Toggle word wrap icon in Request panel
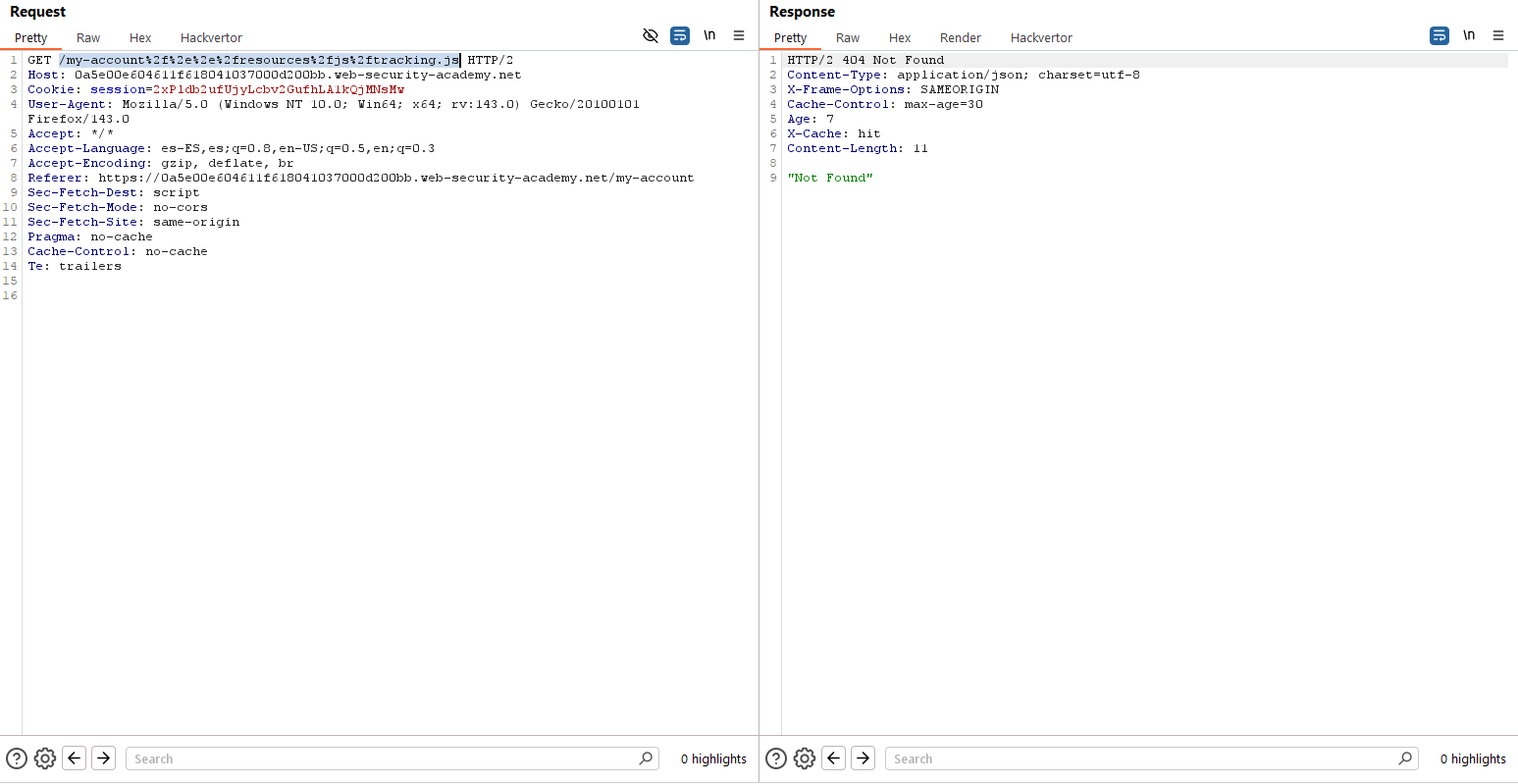This screenshot has height=784, width=1518. click(680, 36)
